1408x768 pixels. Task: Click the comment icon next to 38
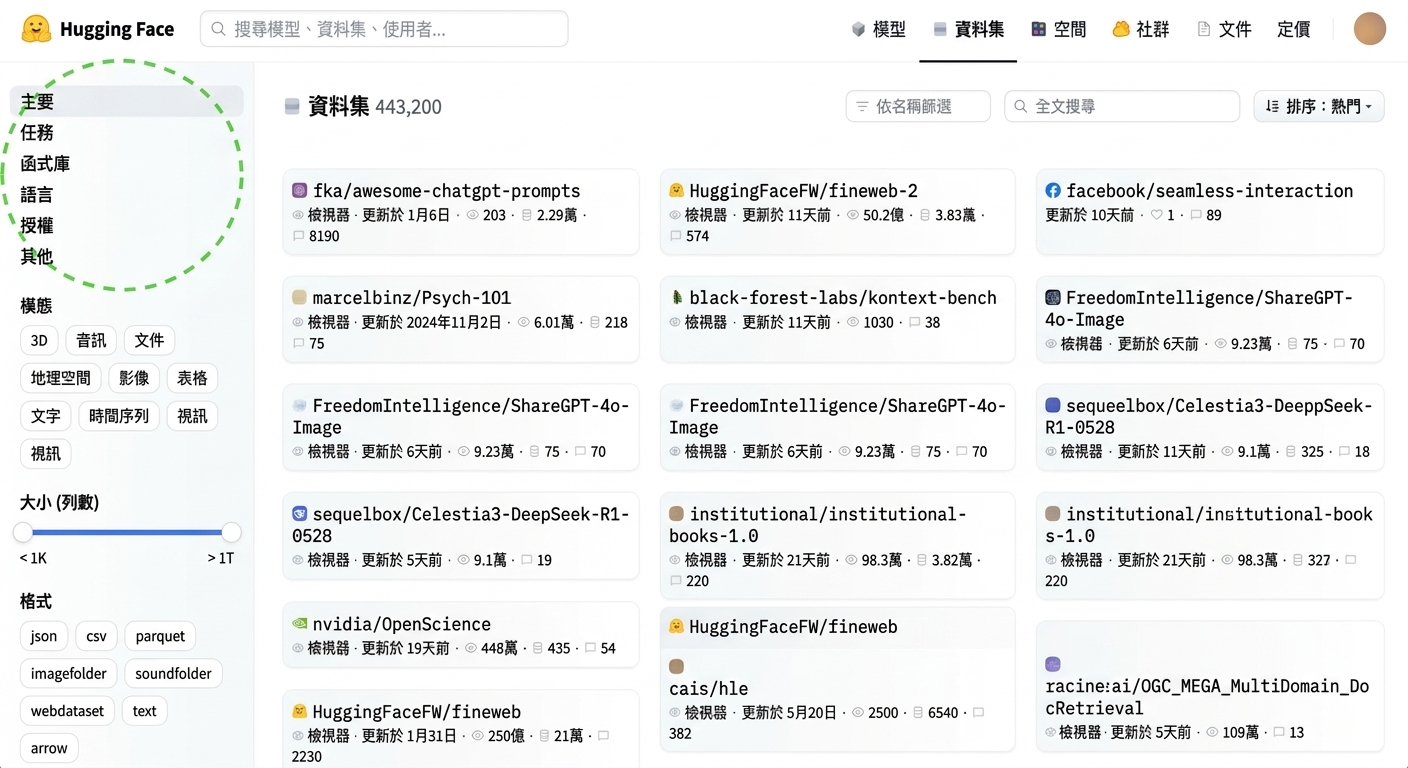coord(914,322)
